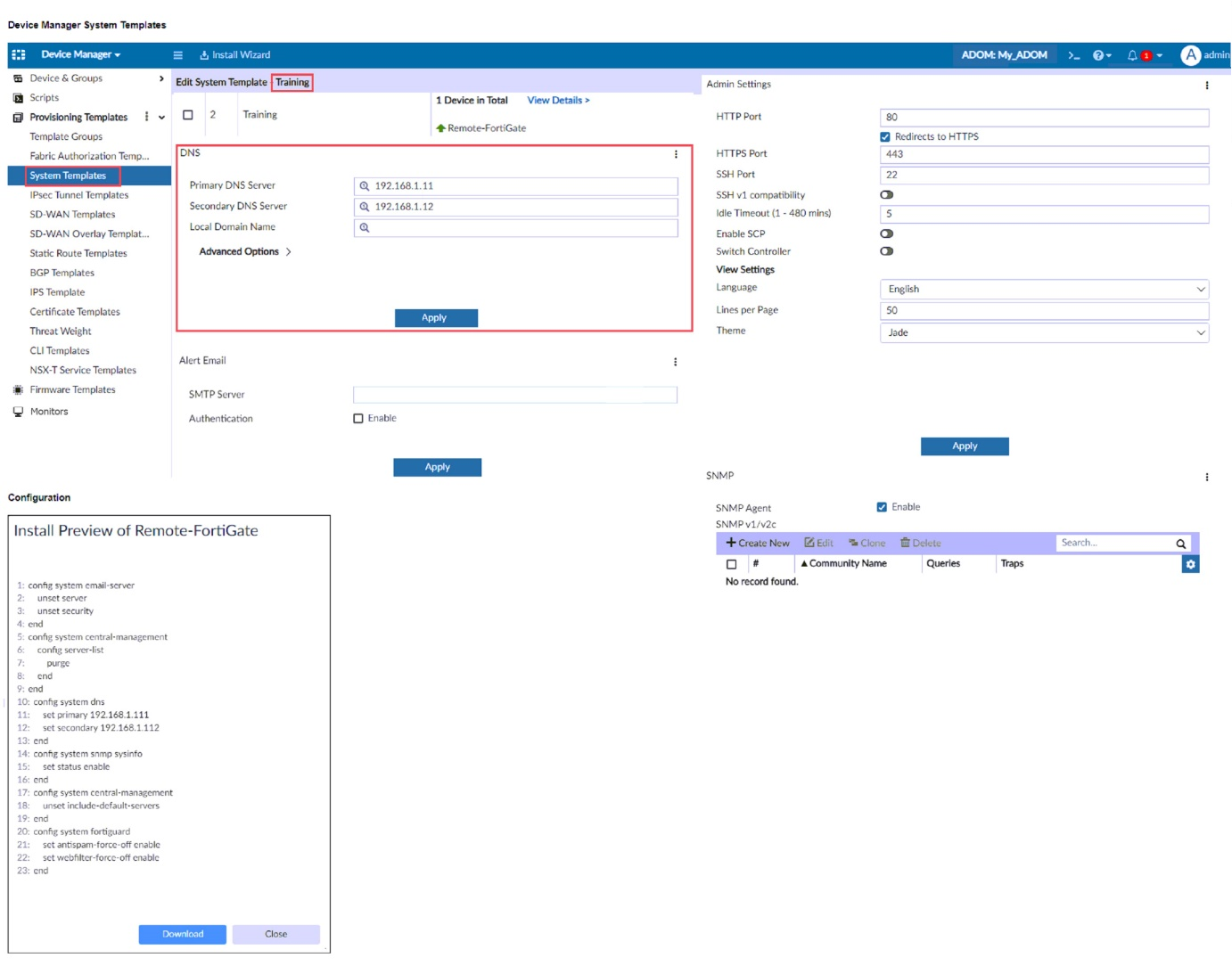1232x966 pixels.
Task: Open DNS widget kebab menu
Action: (x=676, y=154)
